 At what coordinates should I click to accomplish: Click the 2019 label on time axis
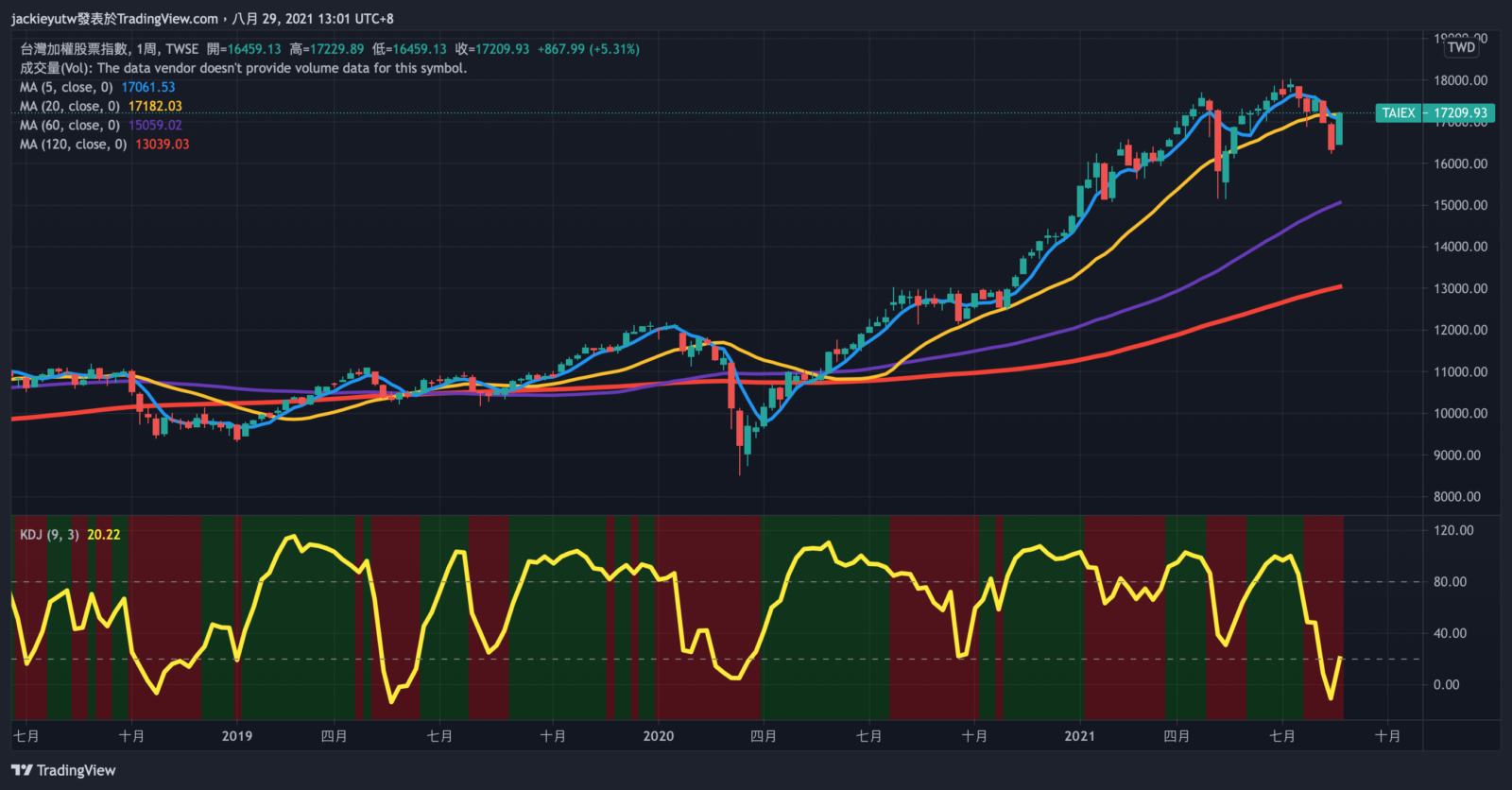click(236, 736)
